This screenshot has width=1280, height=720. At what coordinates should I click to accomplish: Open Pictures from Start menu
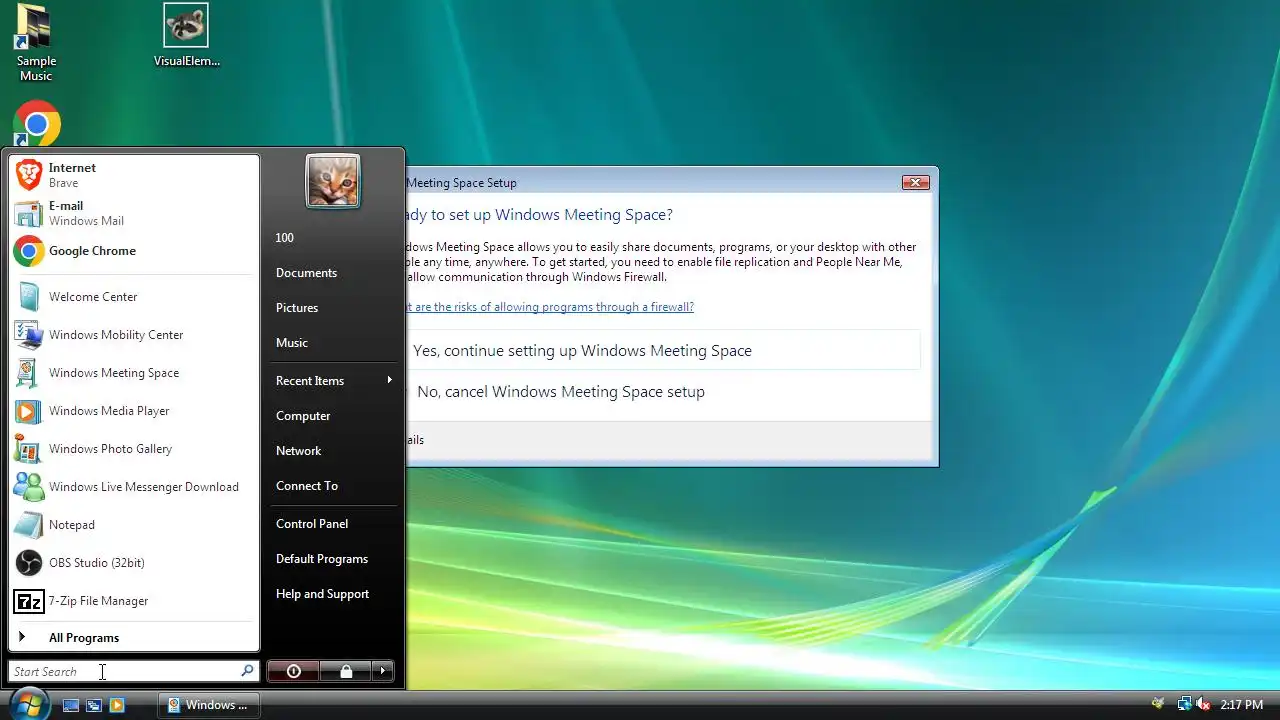pos(333,308)
